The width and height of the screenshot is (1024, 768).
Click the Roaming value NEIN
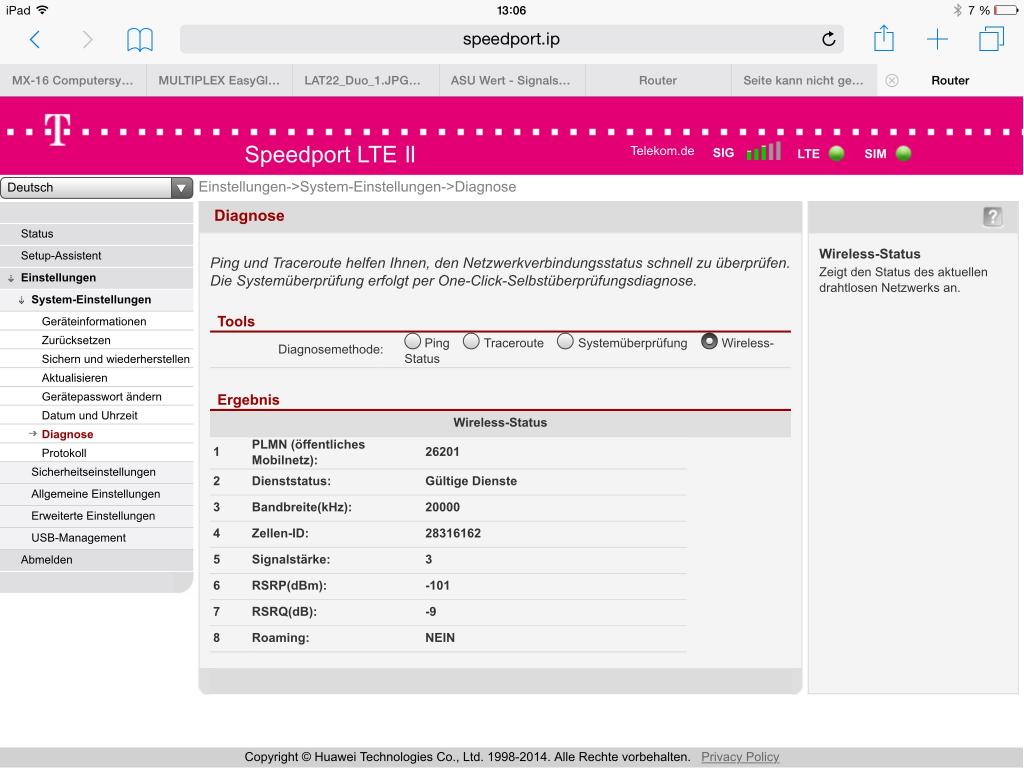click(x=440, y=638)
